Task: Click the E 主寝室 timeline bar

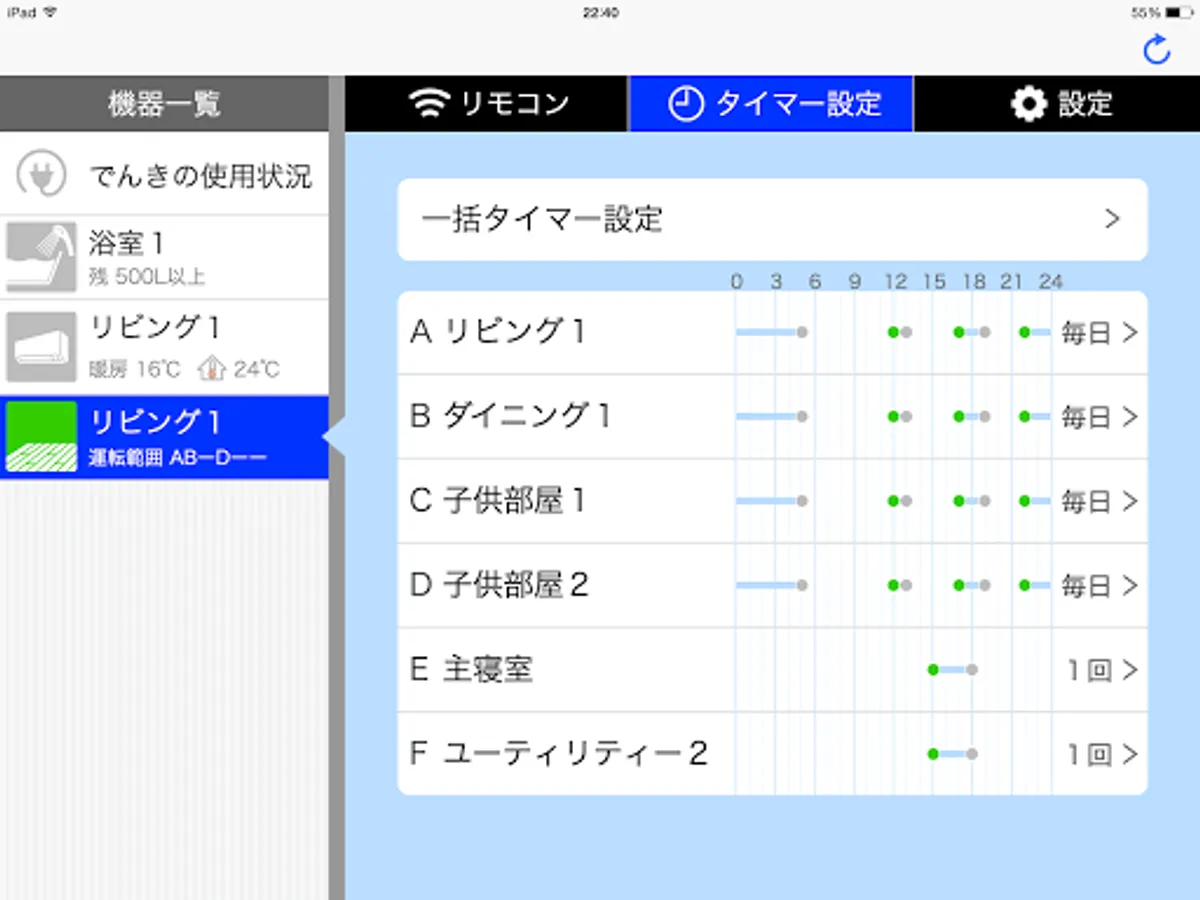Action: [x=952, y=669]
